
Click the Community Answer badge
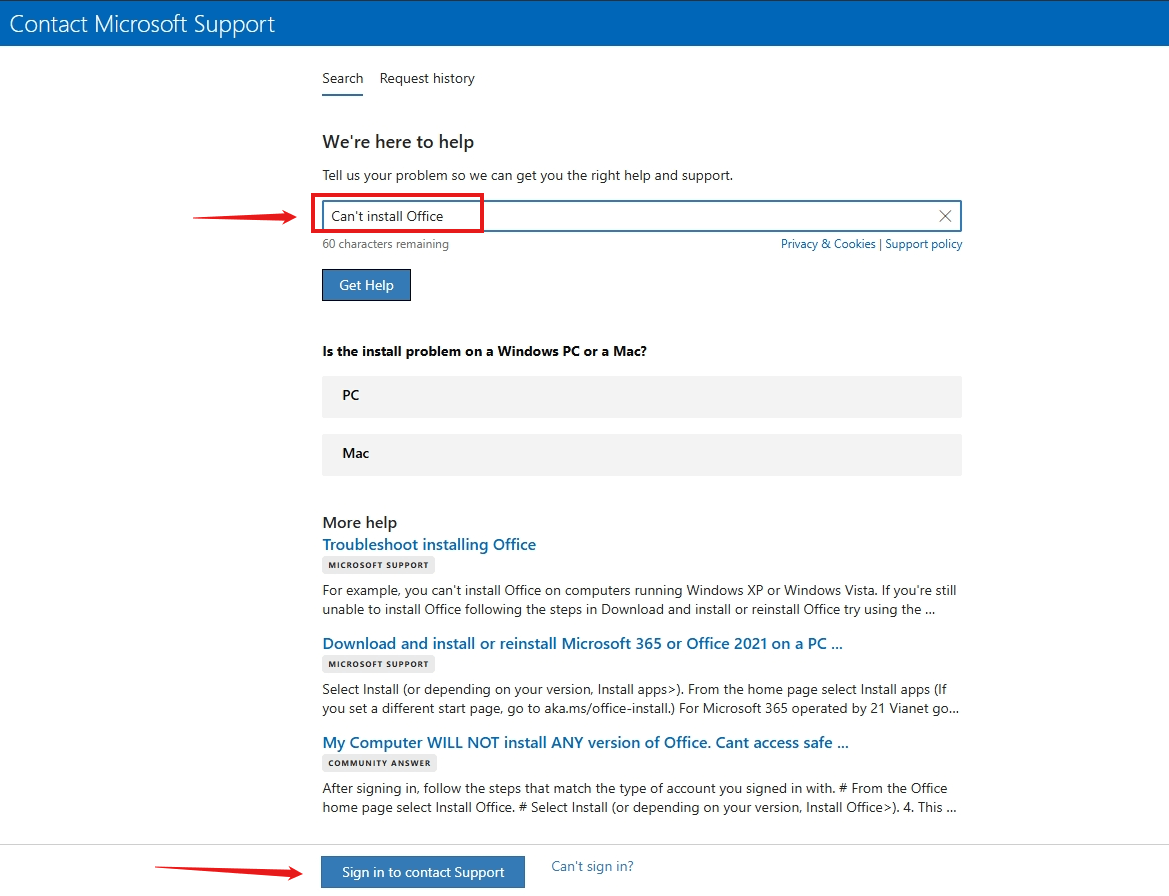click(379, 763)
